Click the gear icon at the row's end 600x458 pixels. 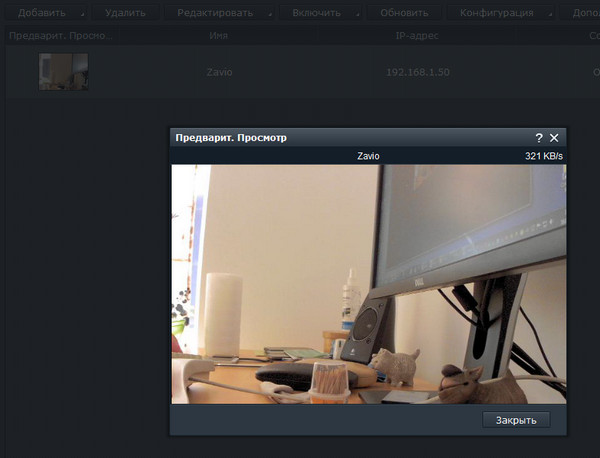click(x=594, y=72)
